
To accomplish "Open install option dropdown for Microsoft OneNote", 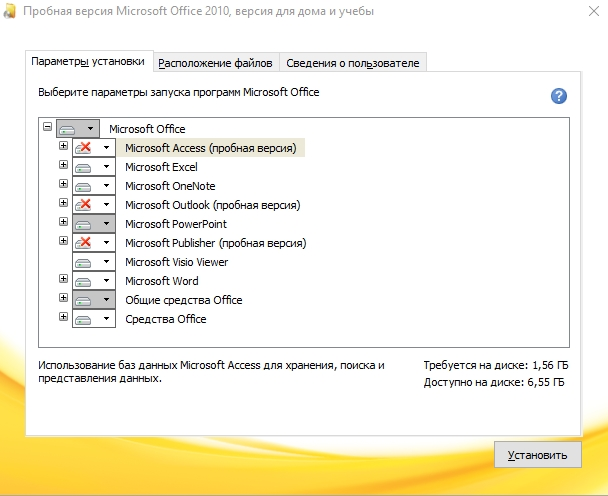I will click(94, 185).
